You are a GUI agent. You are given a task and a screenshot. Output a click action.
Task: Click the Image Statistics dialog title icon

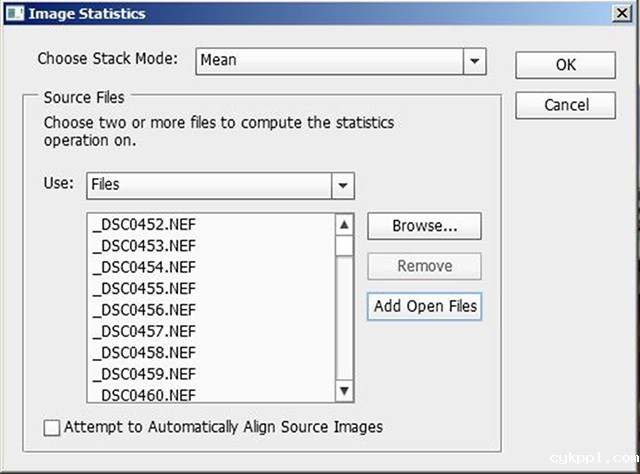(13, 14)
